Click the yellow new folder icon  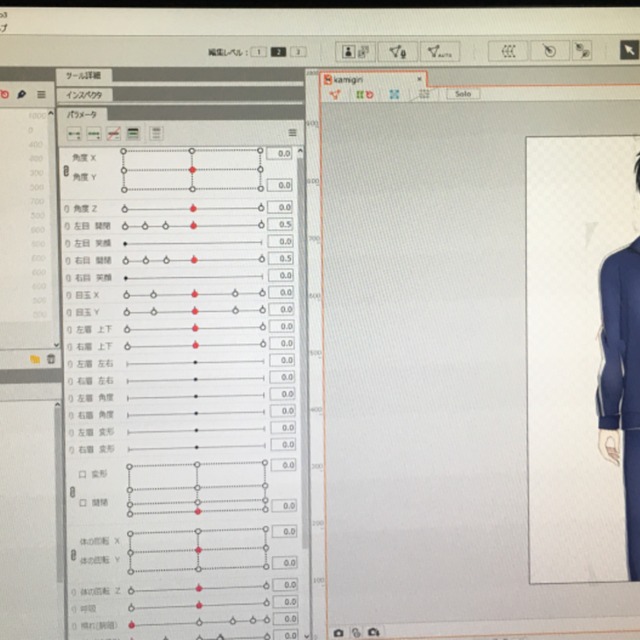tap(35, 358)
